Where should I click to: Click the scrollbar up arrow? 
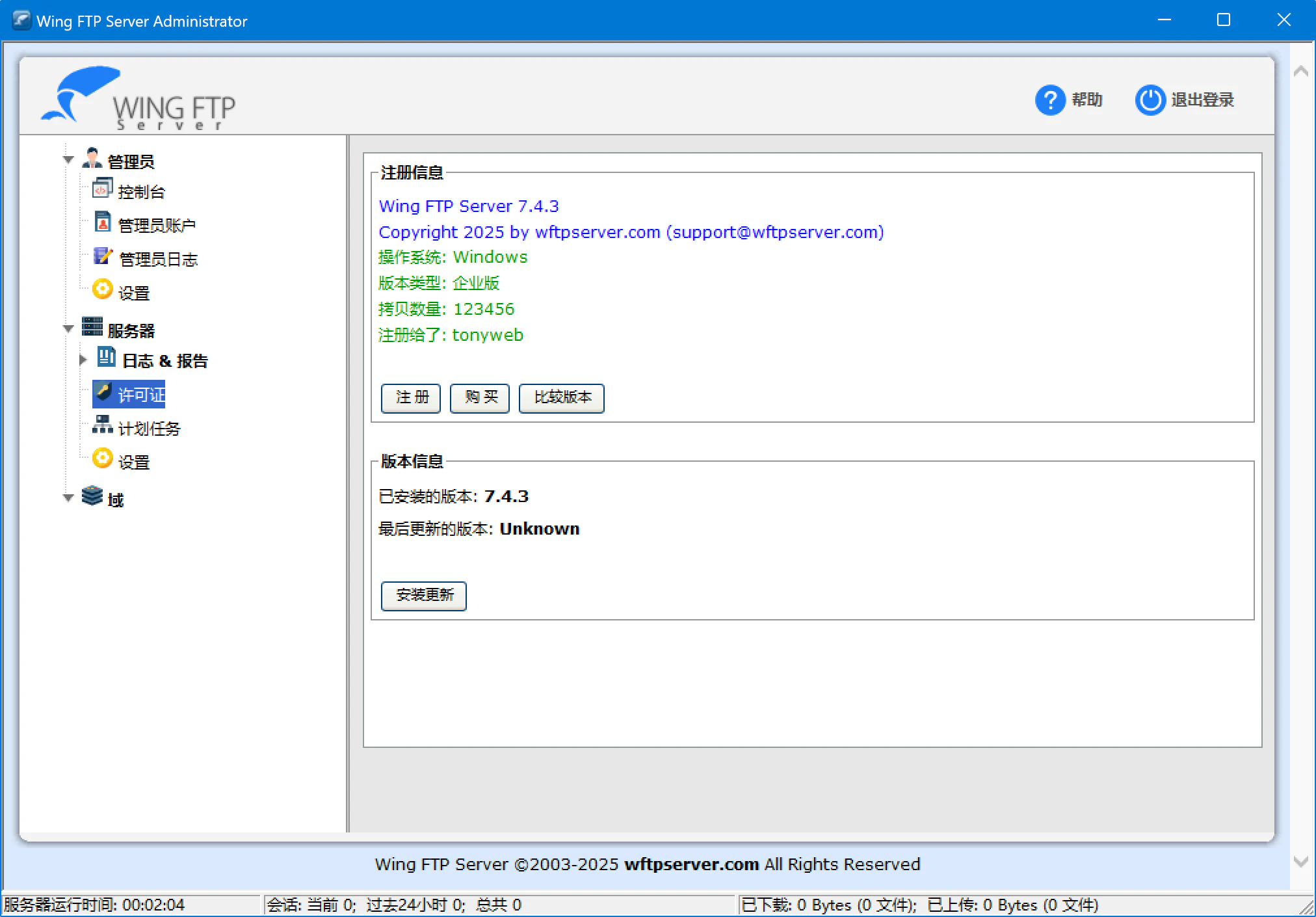pos(1301,72)
